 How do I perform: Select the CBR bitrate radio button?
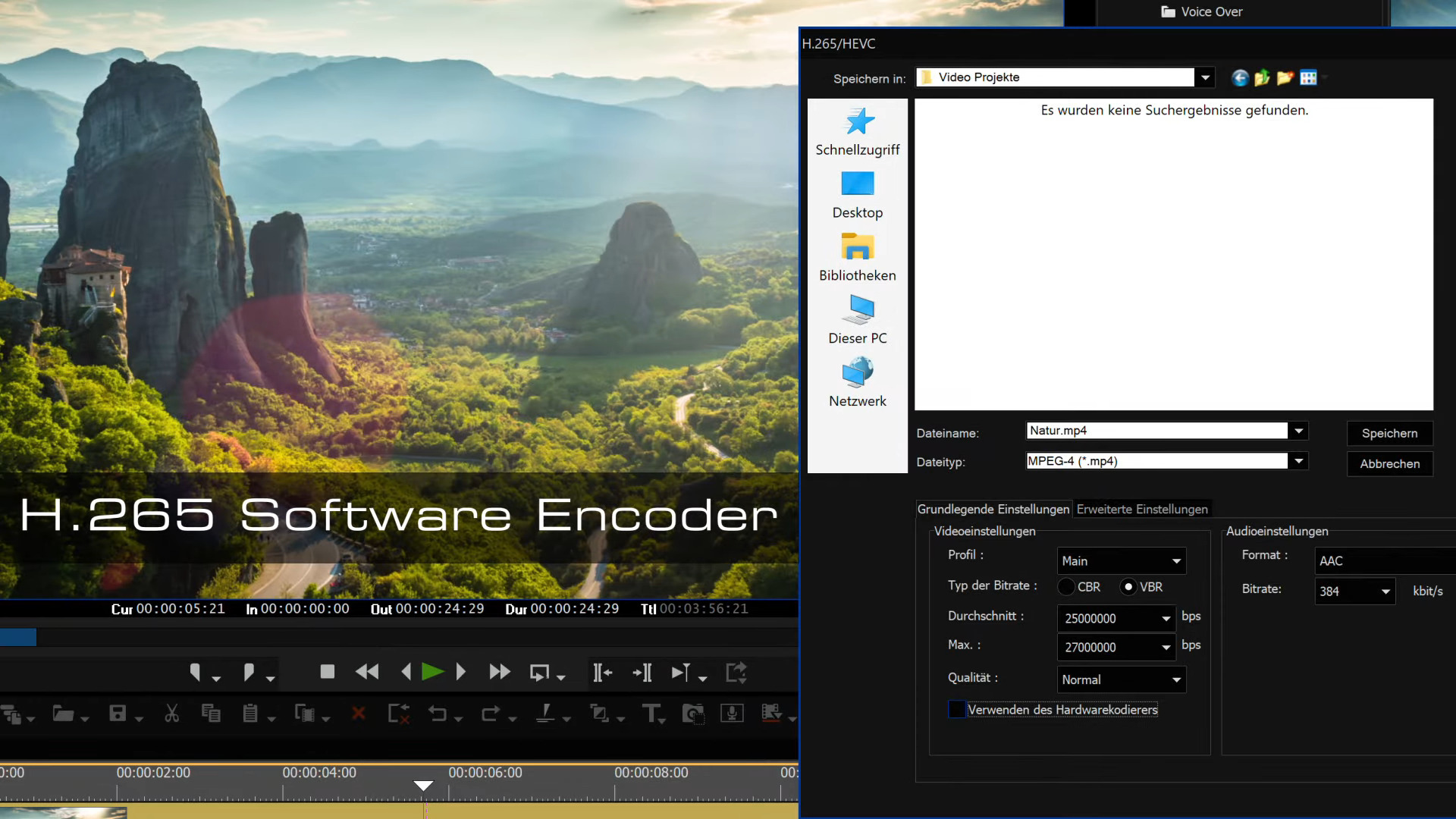click(1066, 587)
